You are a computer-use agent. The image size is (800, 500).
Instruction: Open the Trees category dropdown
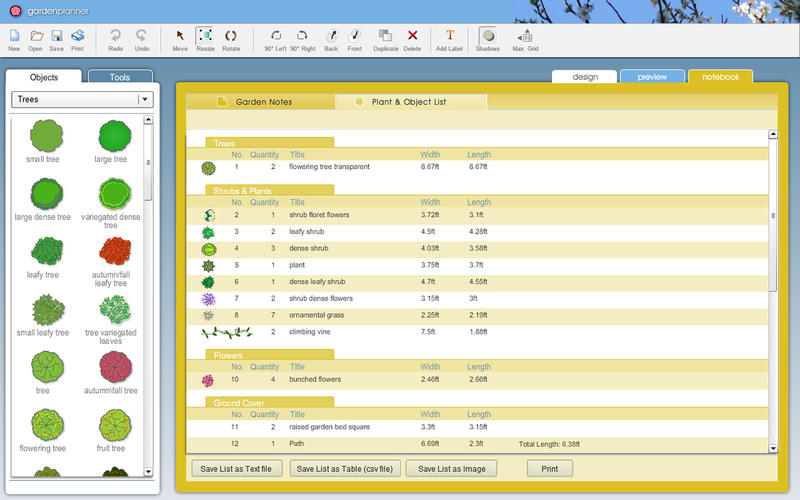coord(145,100)
